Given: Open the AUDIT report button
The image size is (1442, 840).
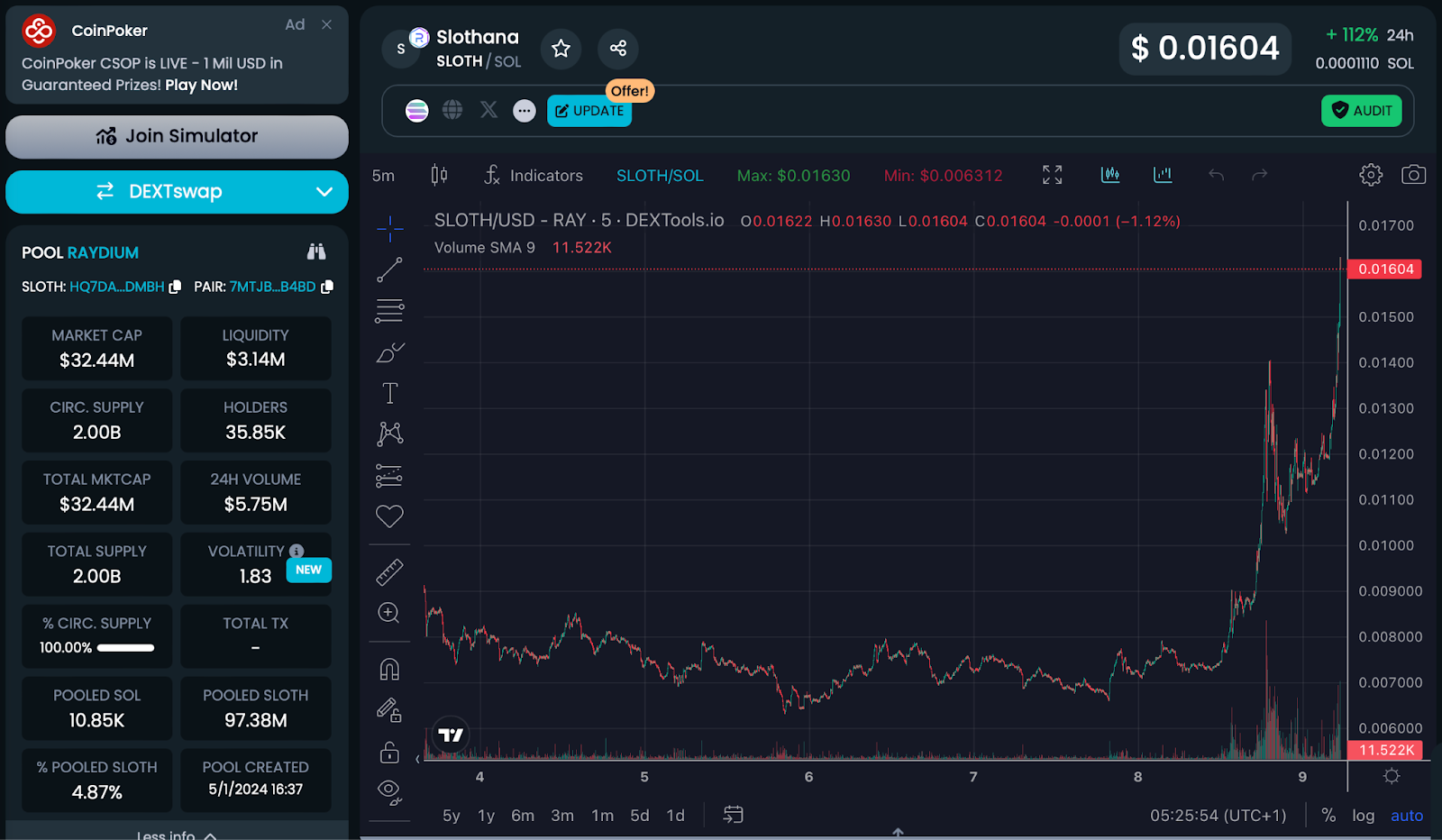Looking at the screenshot, I should [1362, 111].
